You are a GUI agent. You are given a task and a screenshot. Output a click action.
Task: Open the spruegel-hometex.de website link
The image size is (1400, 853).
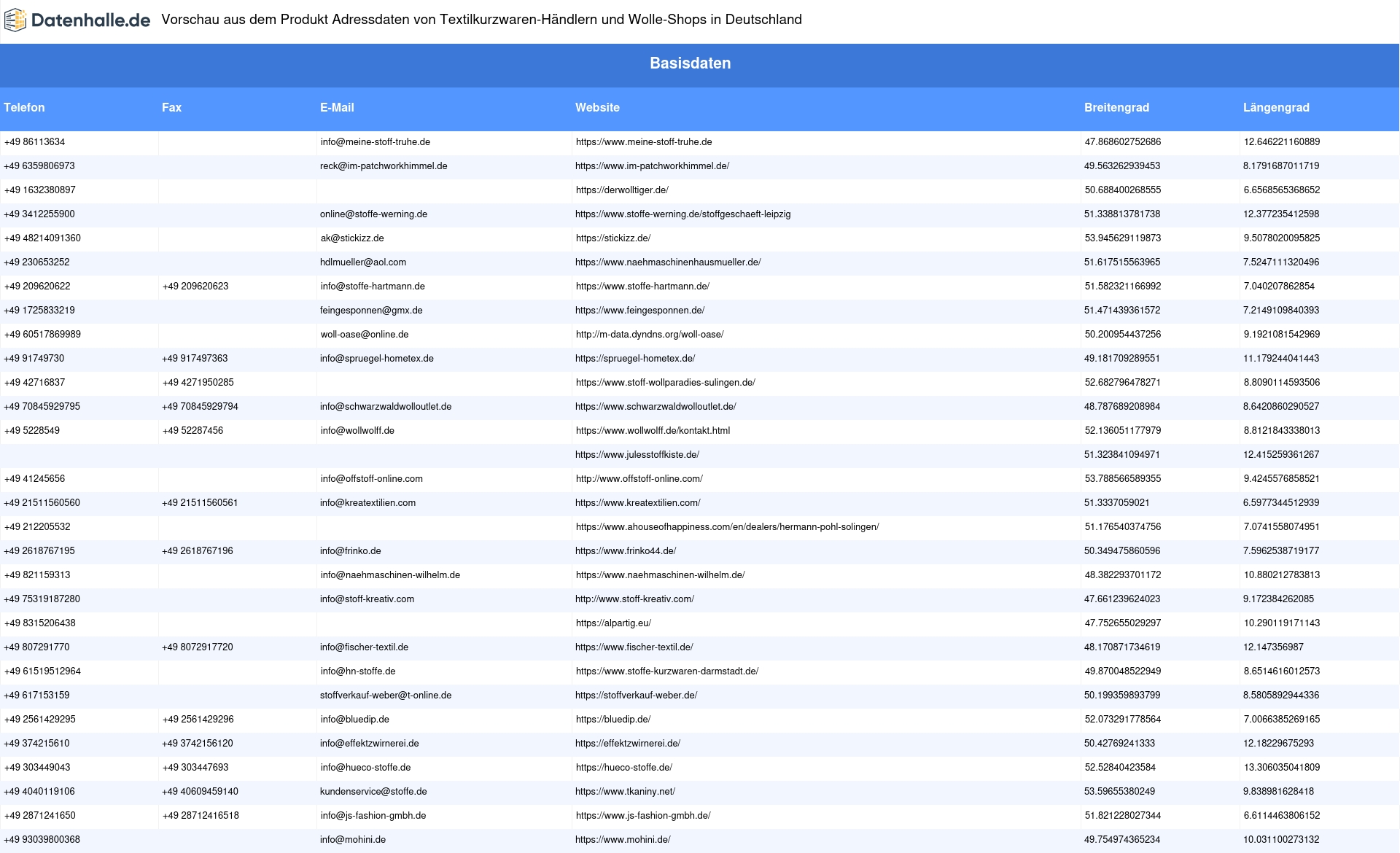[635, 359]
